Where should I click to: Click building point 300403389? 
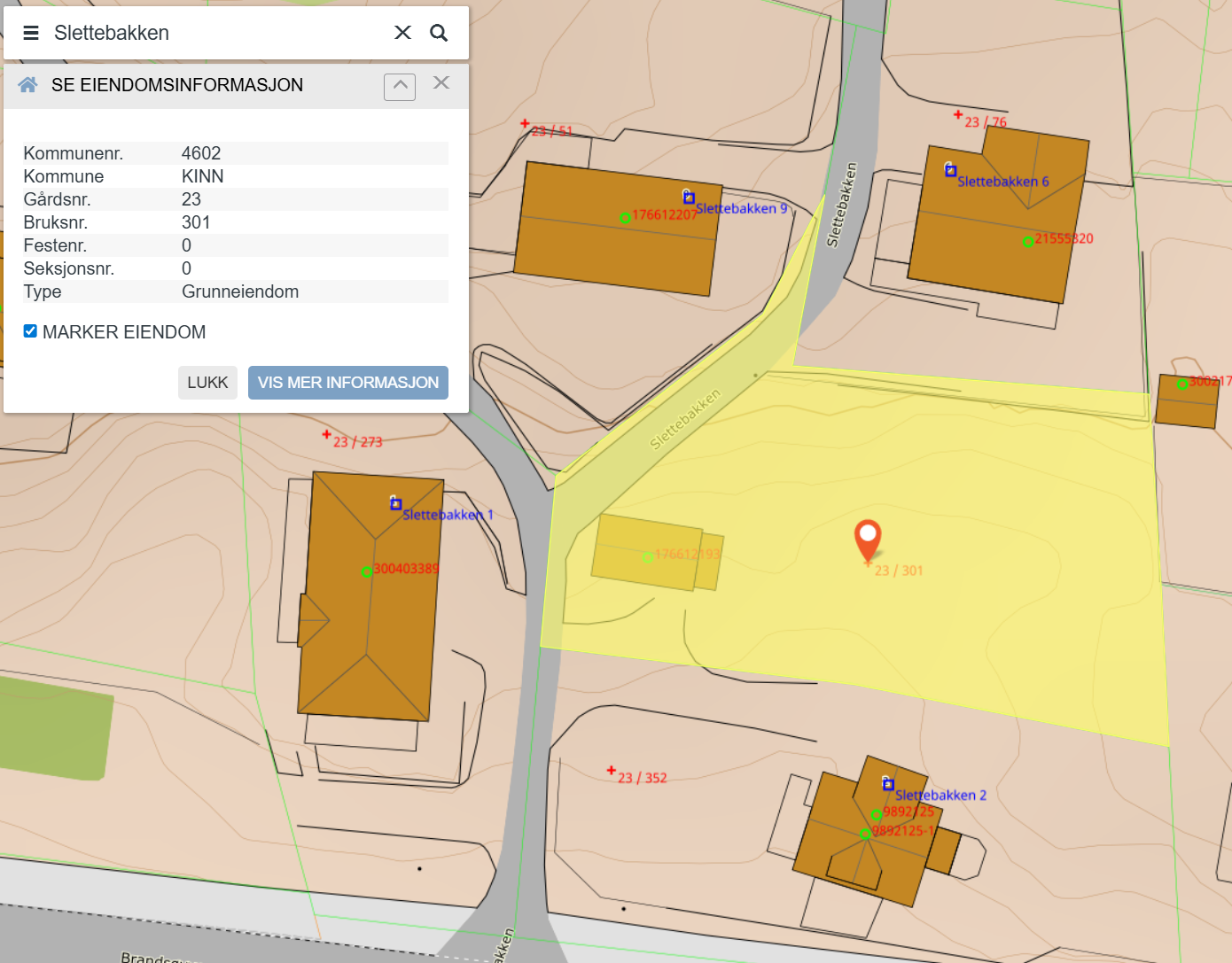pos(366,571)
